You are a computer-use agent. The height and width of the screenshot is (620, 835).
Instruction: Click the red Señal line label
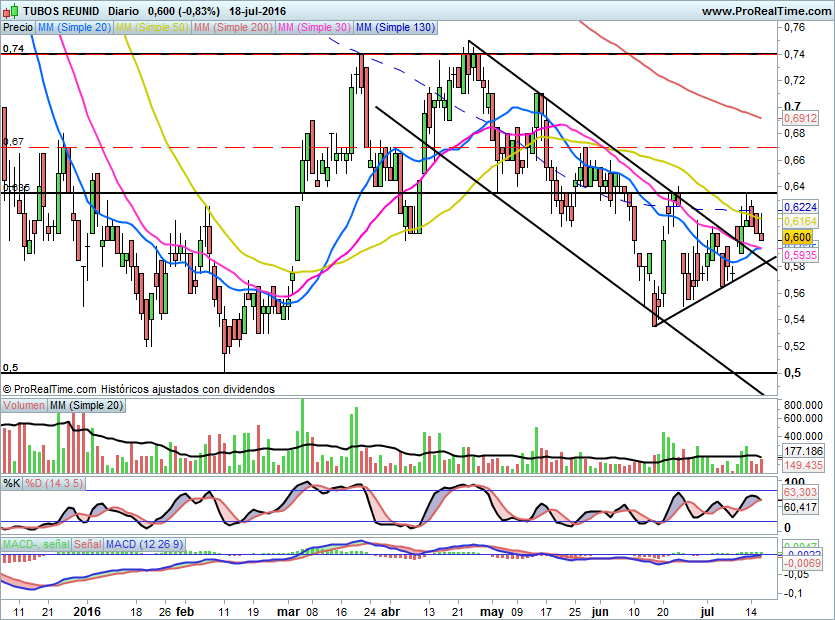tap(88, 543)
